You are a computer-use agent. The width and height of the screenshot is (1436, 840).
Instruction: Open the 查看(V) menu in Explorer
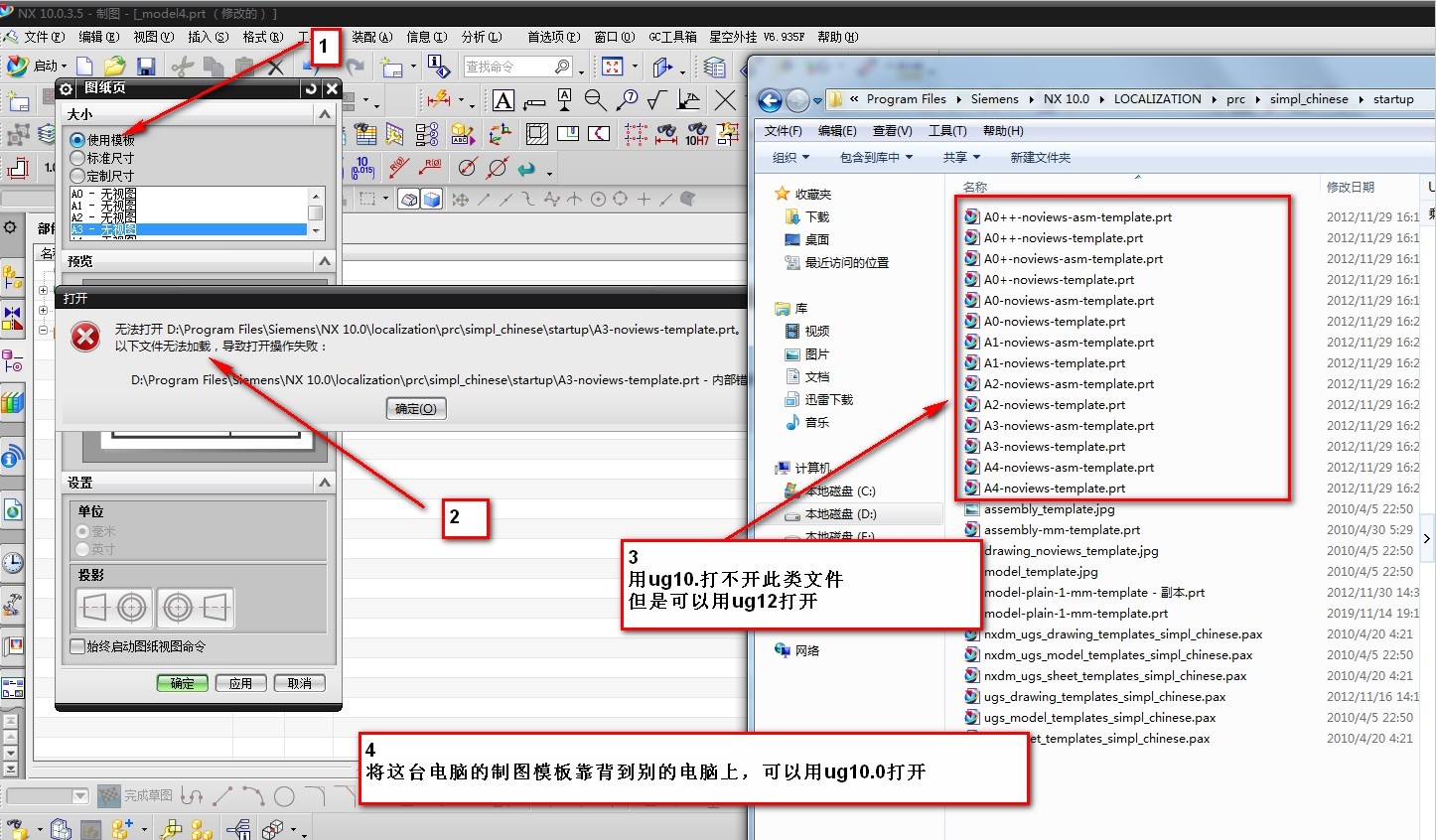click(x=892, y=131)
